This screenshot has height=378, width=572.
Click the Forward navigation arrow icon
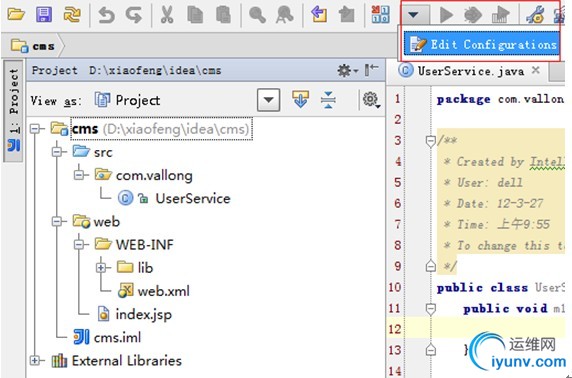pyautogui.click(x=347, y=15)
